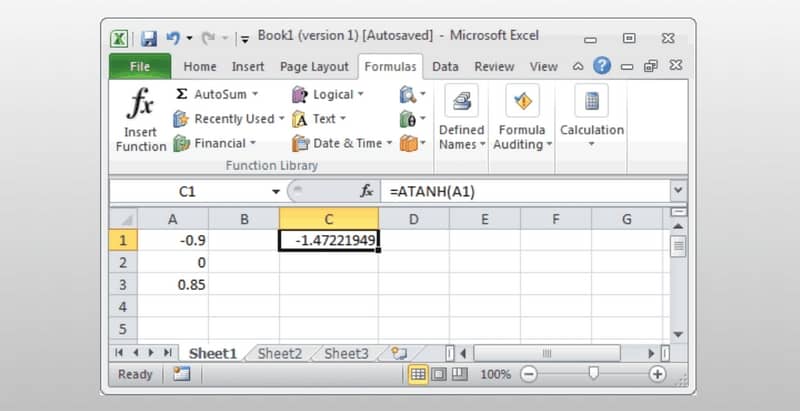Select cell A2 containing 0

pyautogui.click(x=173, y=262)
